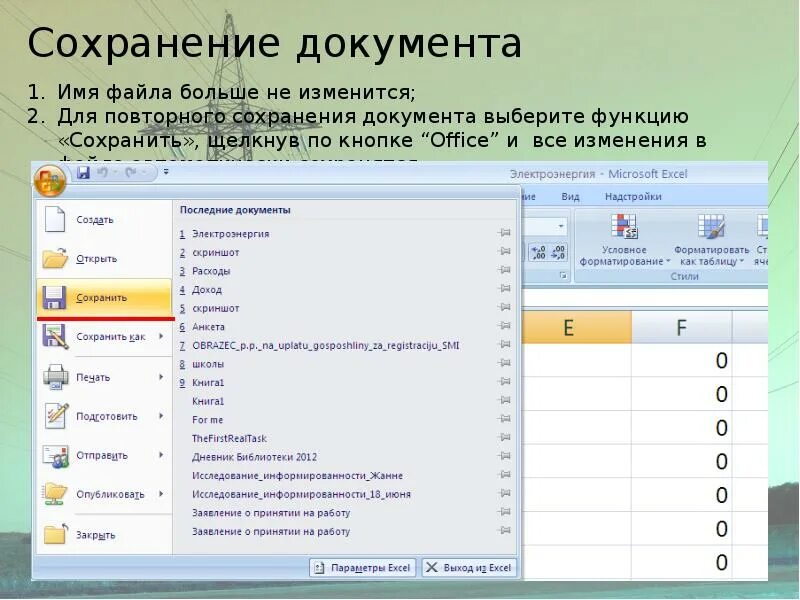The image size is (800, 600).
Task: Click the envelope icon next to Отправить
Action: pos(56,456)
